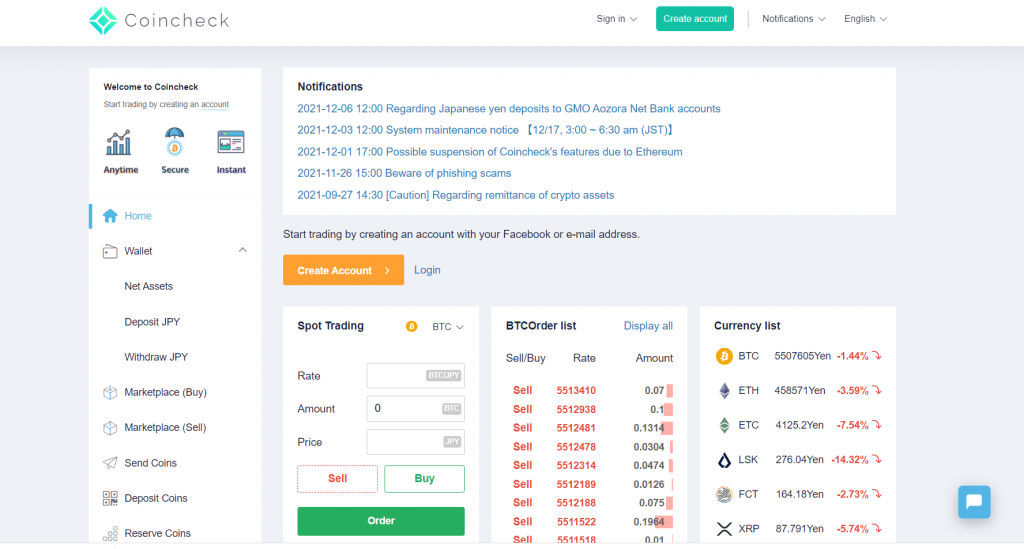1024x549 pixels.
Task: Open the Possible suspension Ethereum notice
Action: pyautogui.click(x=490, y=151)
